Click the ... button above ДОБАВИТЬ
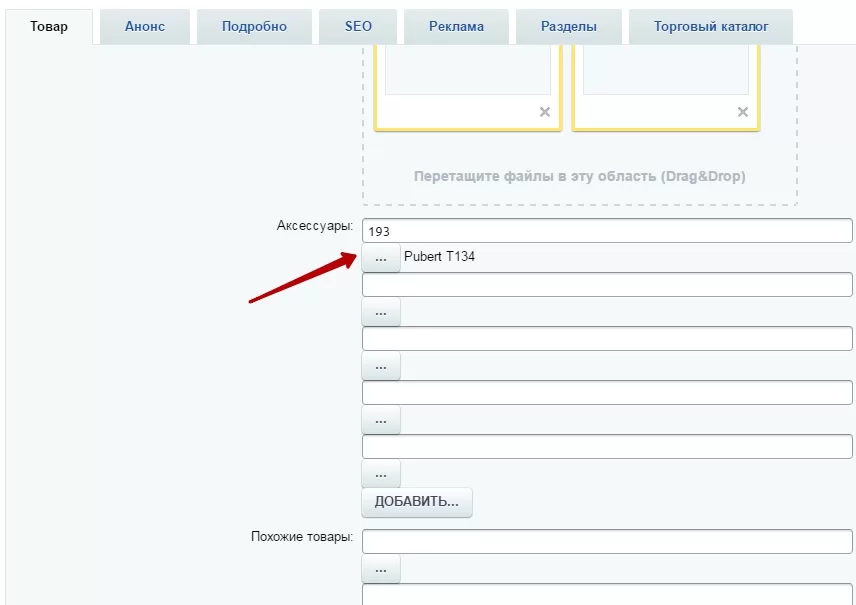Viewport: 856px width, 605px height. point(381,473)
